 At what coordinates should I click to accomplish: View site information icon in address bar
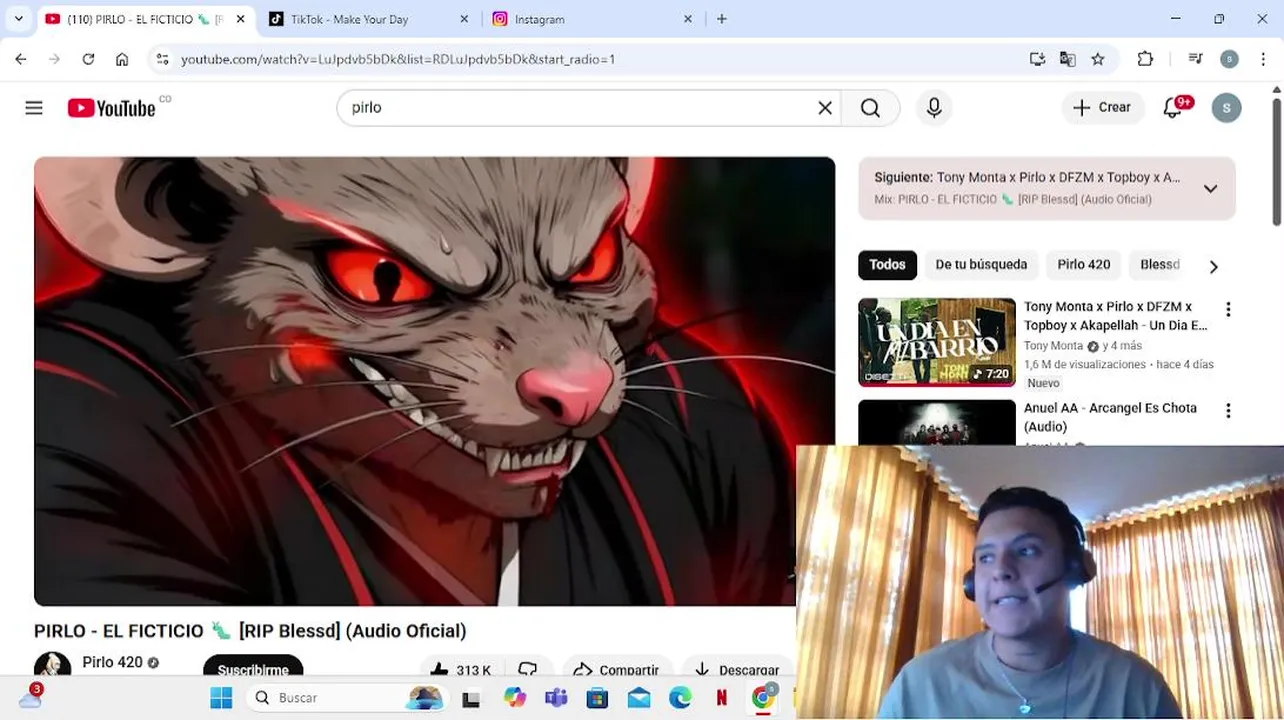pyautogui.click(x=163, y=59)
